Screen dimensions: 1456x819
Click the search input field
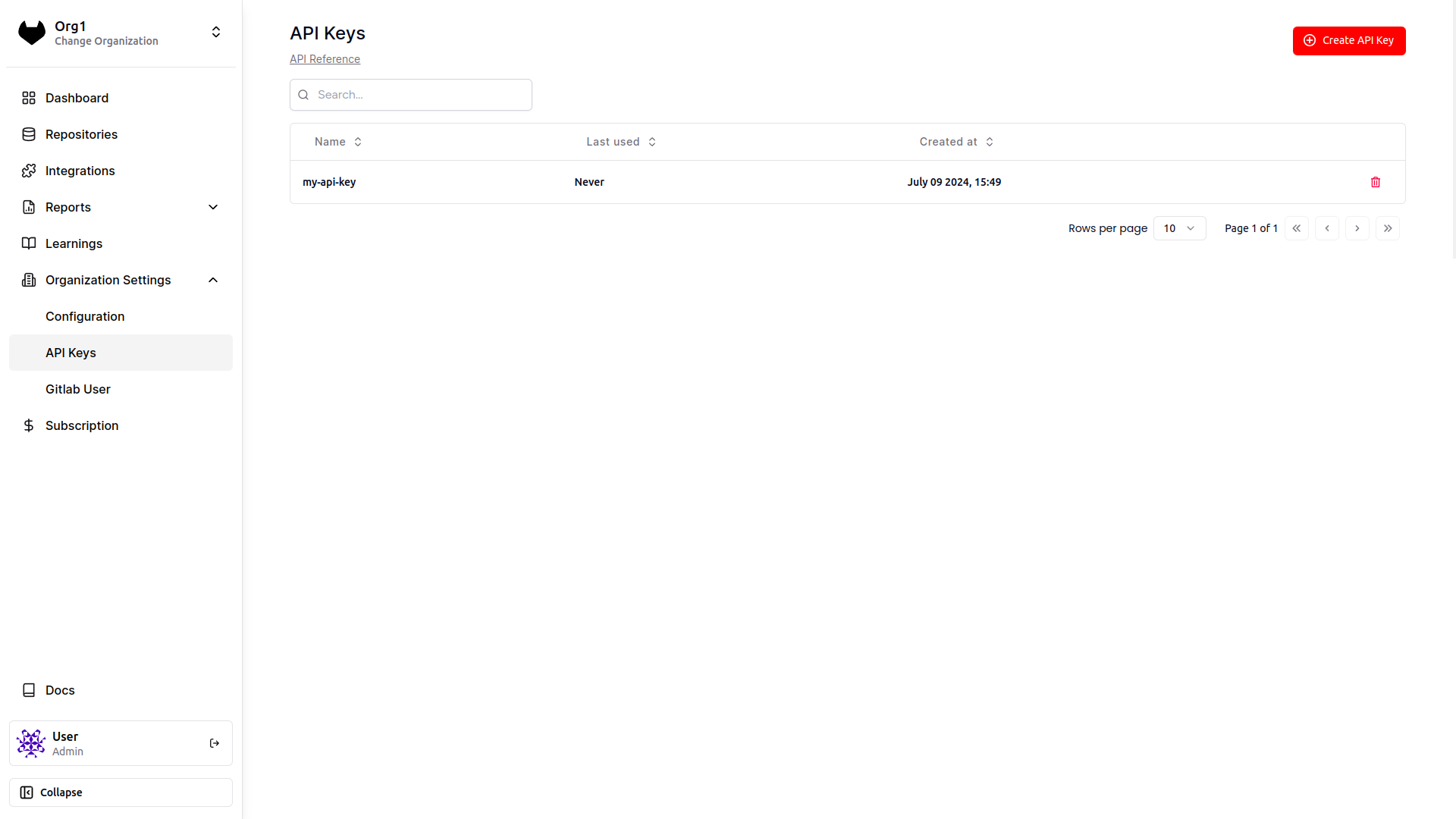(x=411, y=94)
